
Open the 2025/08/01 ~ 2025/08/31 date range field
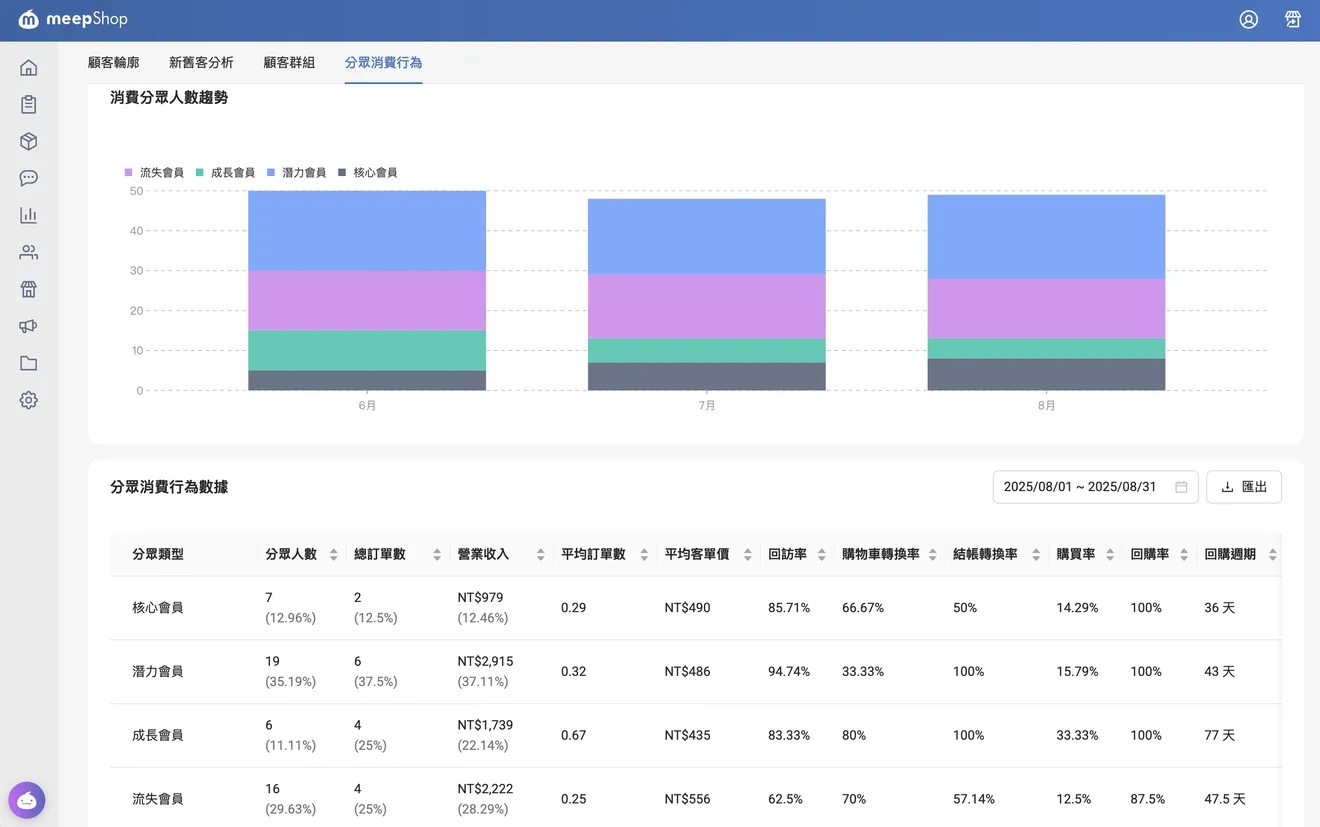coord(1095,487)
